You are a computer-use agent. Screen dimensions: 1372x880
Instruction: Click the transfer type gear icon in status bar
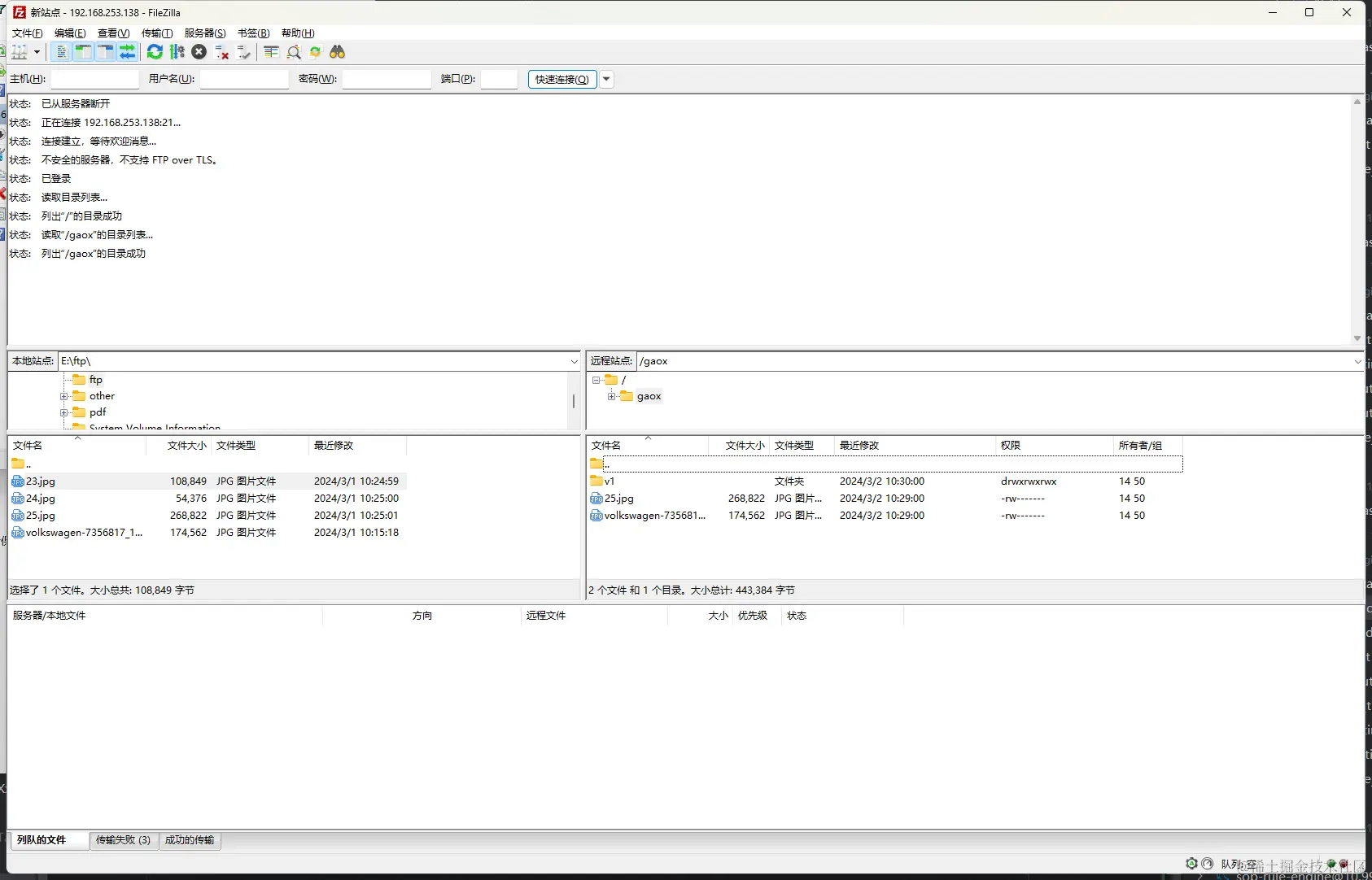1191,863
